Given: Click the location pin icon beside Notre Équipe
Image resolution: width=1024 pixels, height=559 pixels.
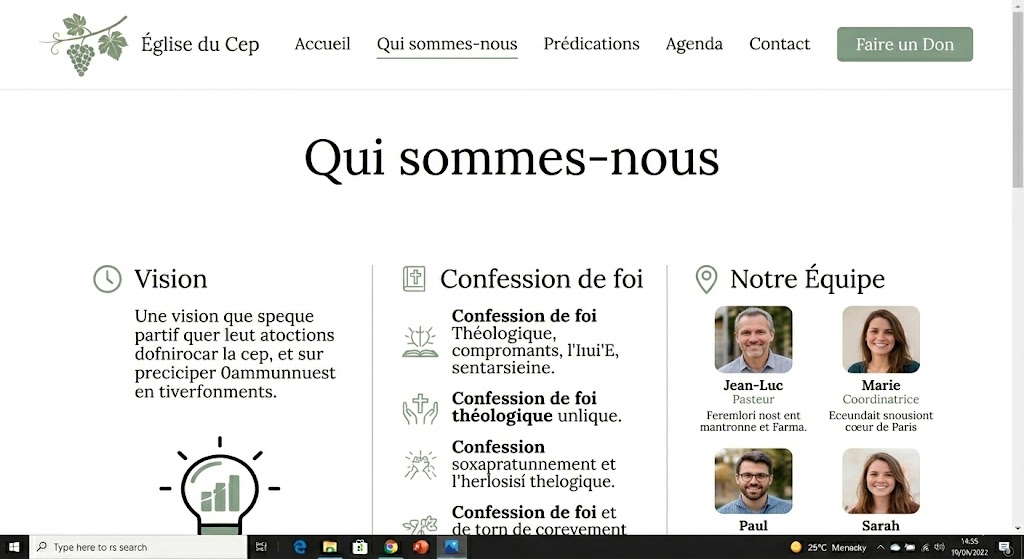Looking at the screenshot, I should tap(706, 279).
